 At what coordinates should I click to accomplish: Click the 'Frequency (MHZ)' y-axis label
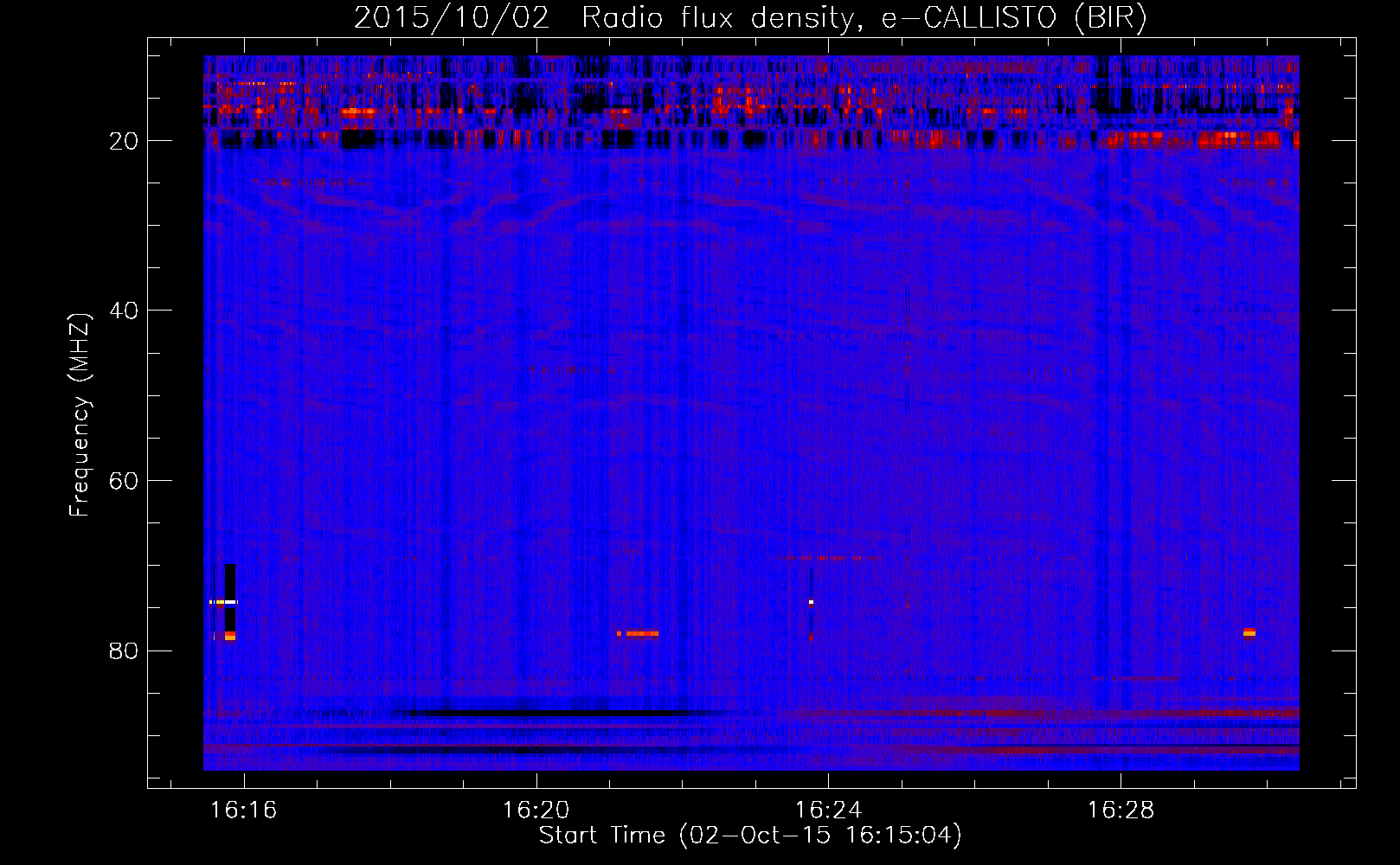click(x=80, y=414)
